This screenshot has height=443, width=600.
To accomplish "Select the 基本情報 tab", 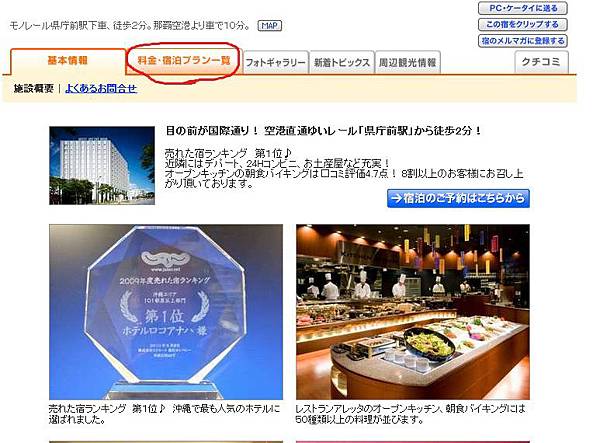I will [x=68, y=61].
